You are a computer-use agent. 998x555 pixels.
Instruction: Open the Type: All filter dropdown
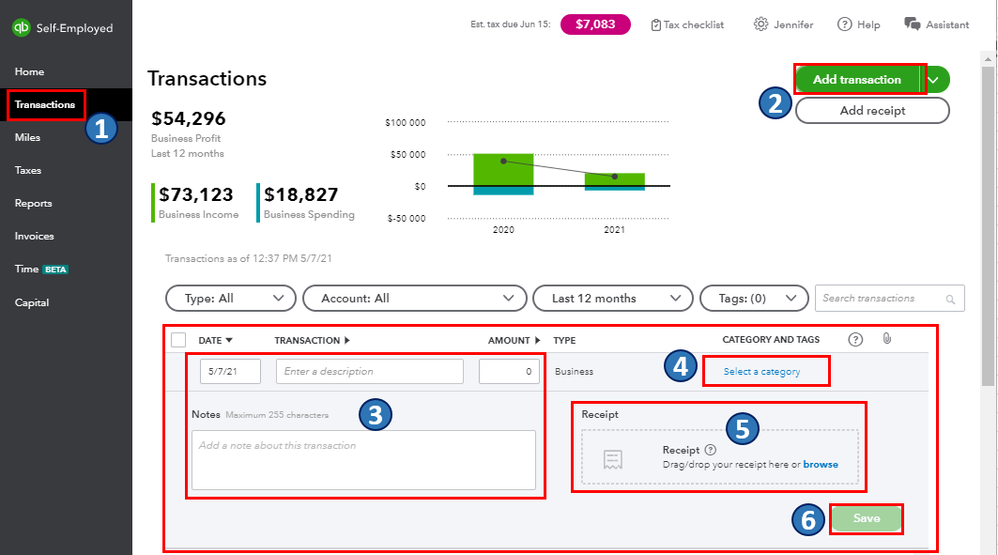(230, 299)
